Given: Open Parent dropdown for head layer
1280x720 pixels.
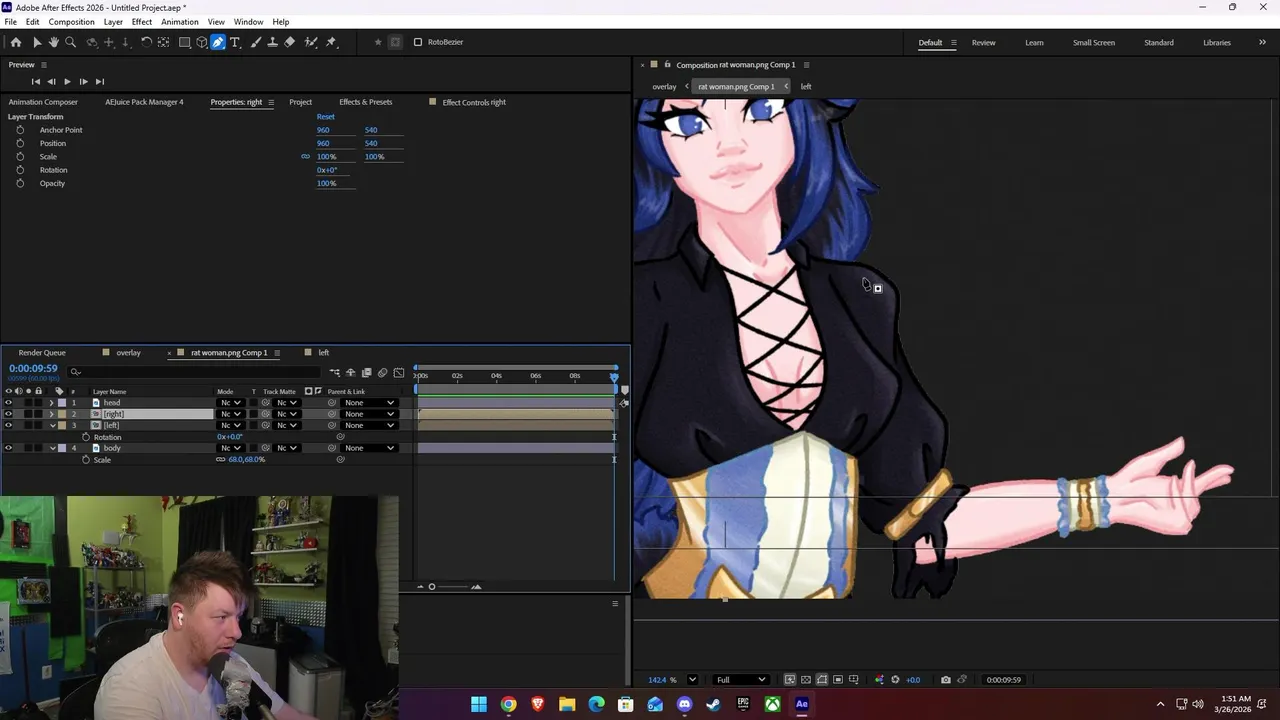Looking at the screenshot, I should pos(369,403).
